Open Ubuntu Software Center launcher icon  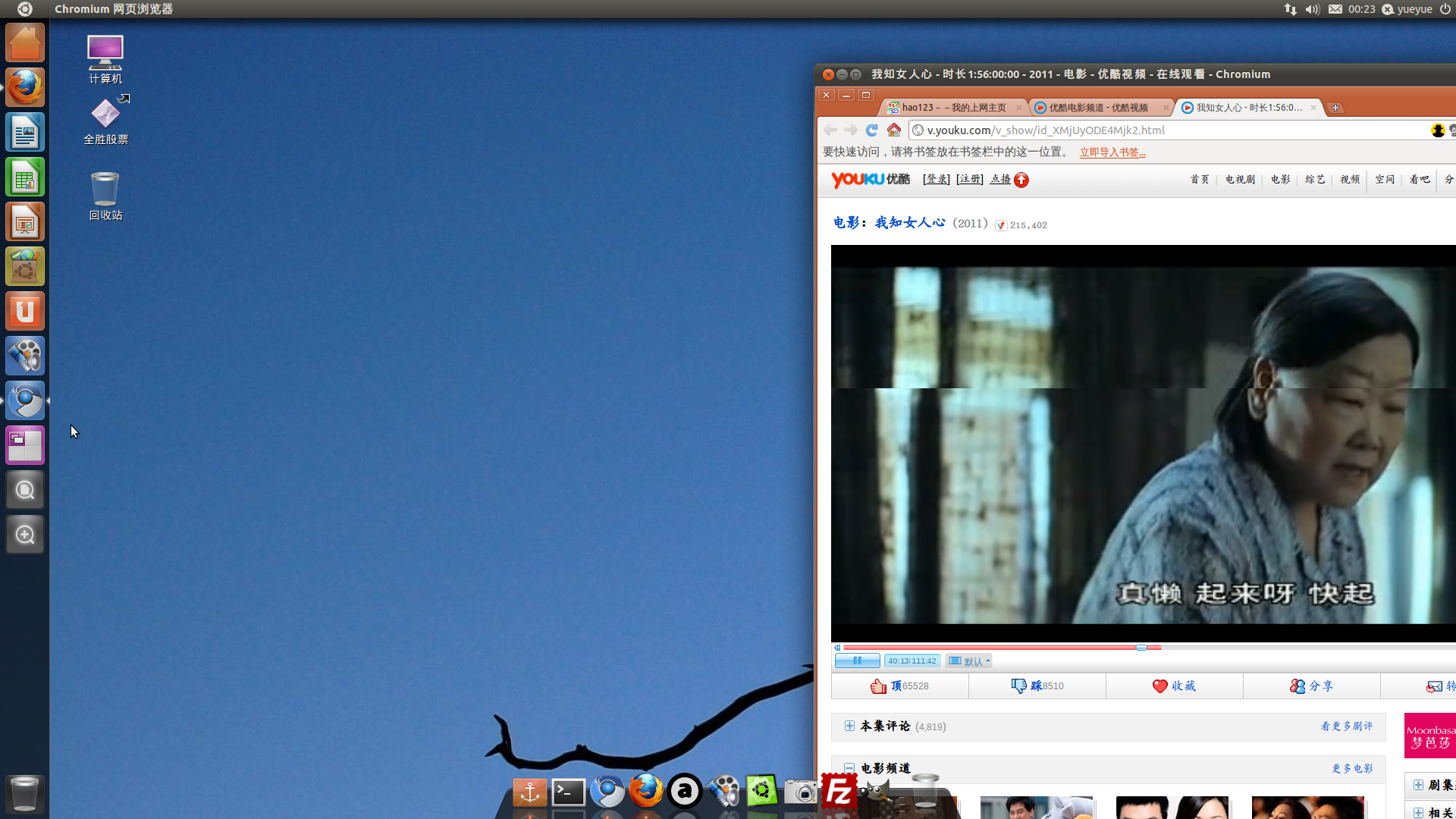[25, 266]
